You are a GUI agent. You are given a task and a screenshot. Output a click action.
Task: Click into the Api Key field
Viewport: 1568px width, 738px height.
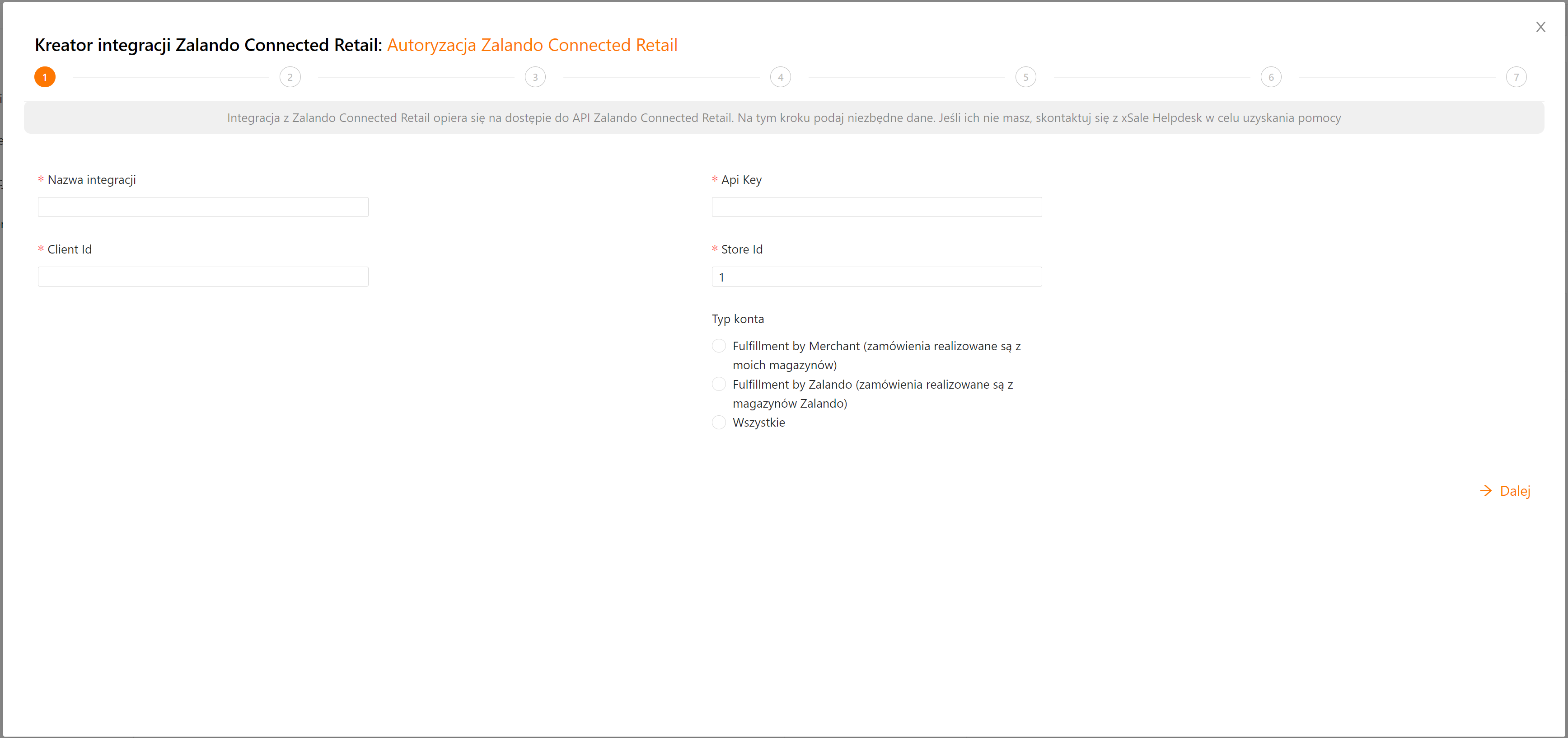876,207
